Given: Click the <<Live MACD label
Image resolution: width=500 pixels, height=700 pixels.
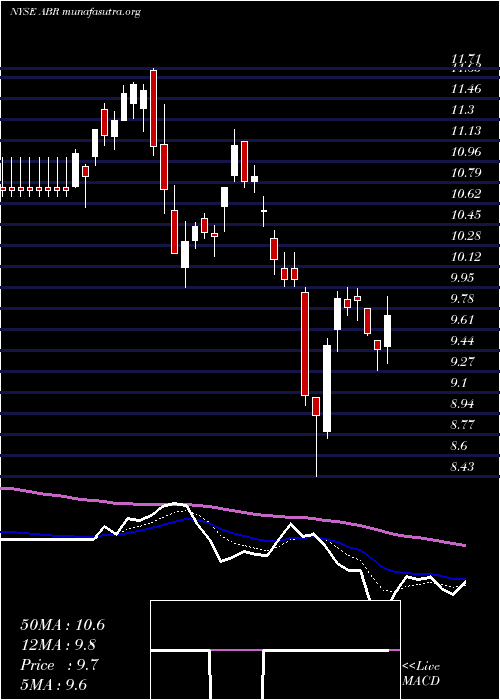Looking at the screenshot, I should coord(421,674).
